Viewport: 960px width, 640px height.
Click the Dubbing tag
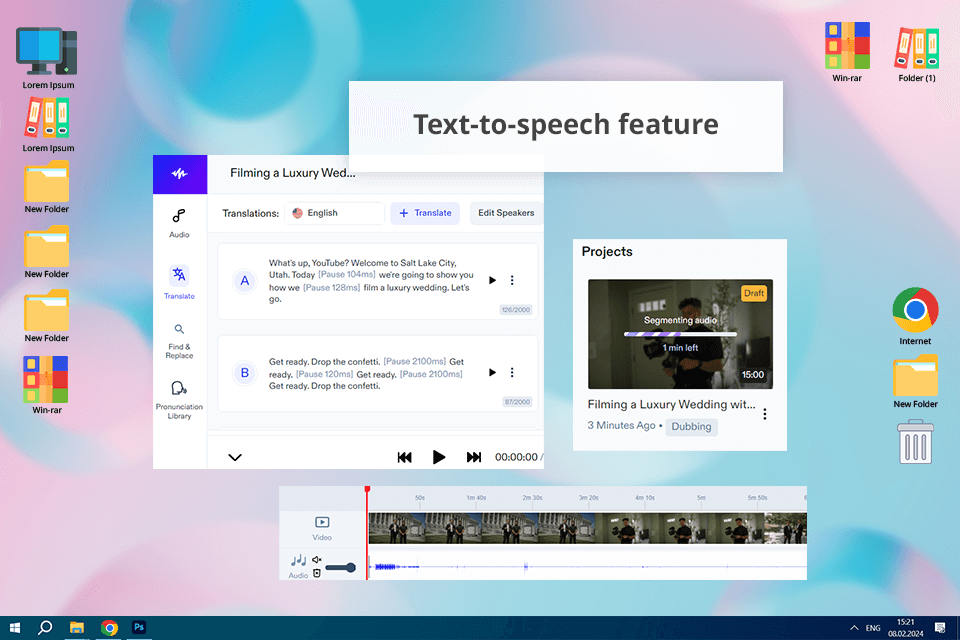pos(691,427)
